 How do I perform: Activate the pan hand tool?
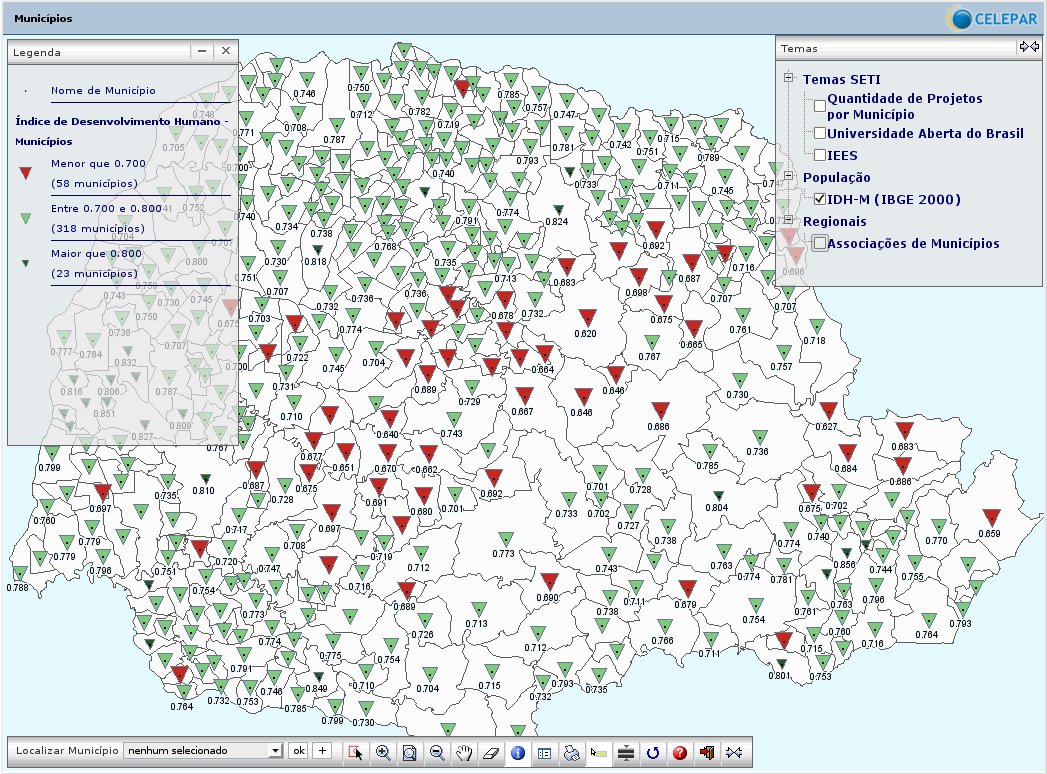tap(464, 752)
